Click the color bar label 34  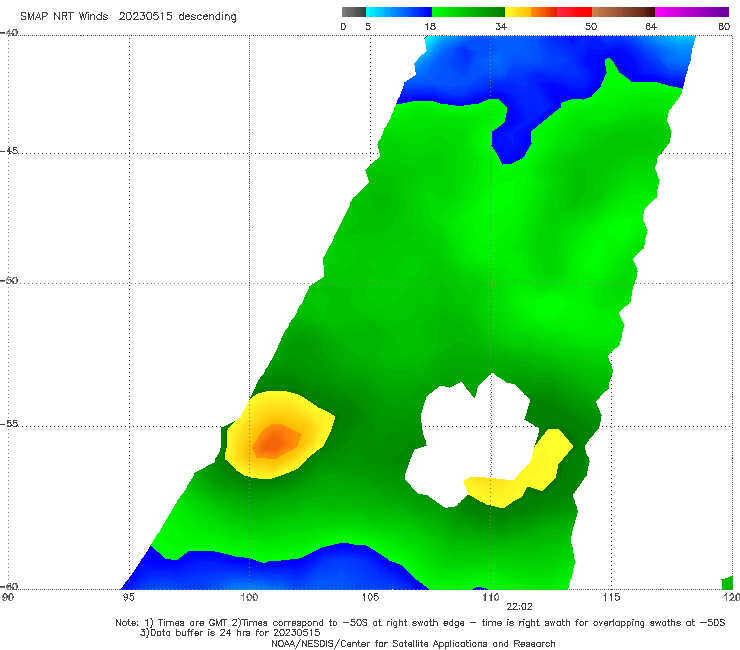(501, 27)
